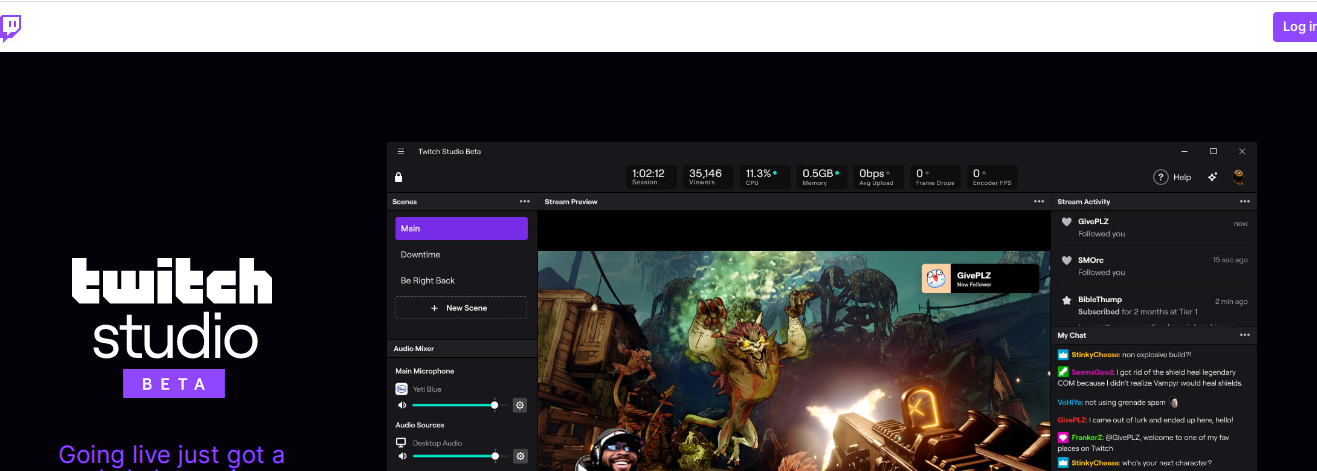Click the BETA badge under studio logo
Screen dimensions: 1317x471
(174, 383)
